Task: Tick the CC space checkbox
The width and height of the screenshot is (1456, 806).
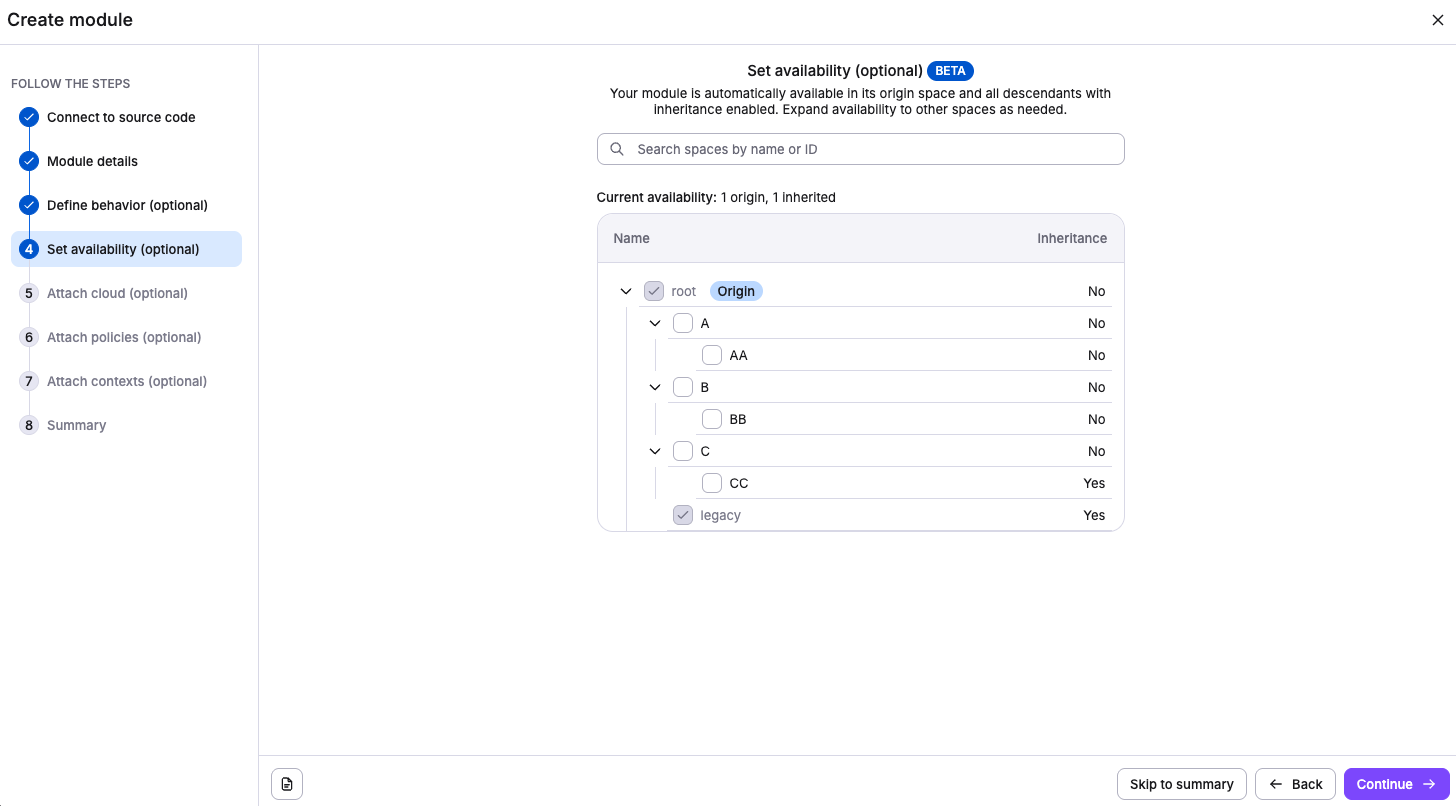Action: point(712,483)
